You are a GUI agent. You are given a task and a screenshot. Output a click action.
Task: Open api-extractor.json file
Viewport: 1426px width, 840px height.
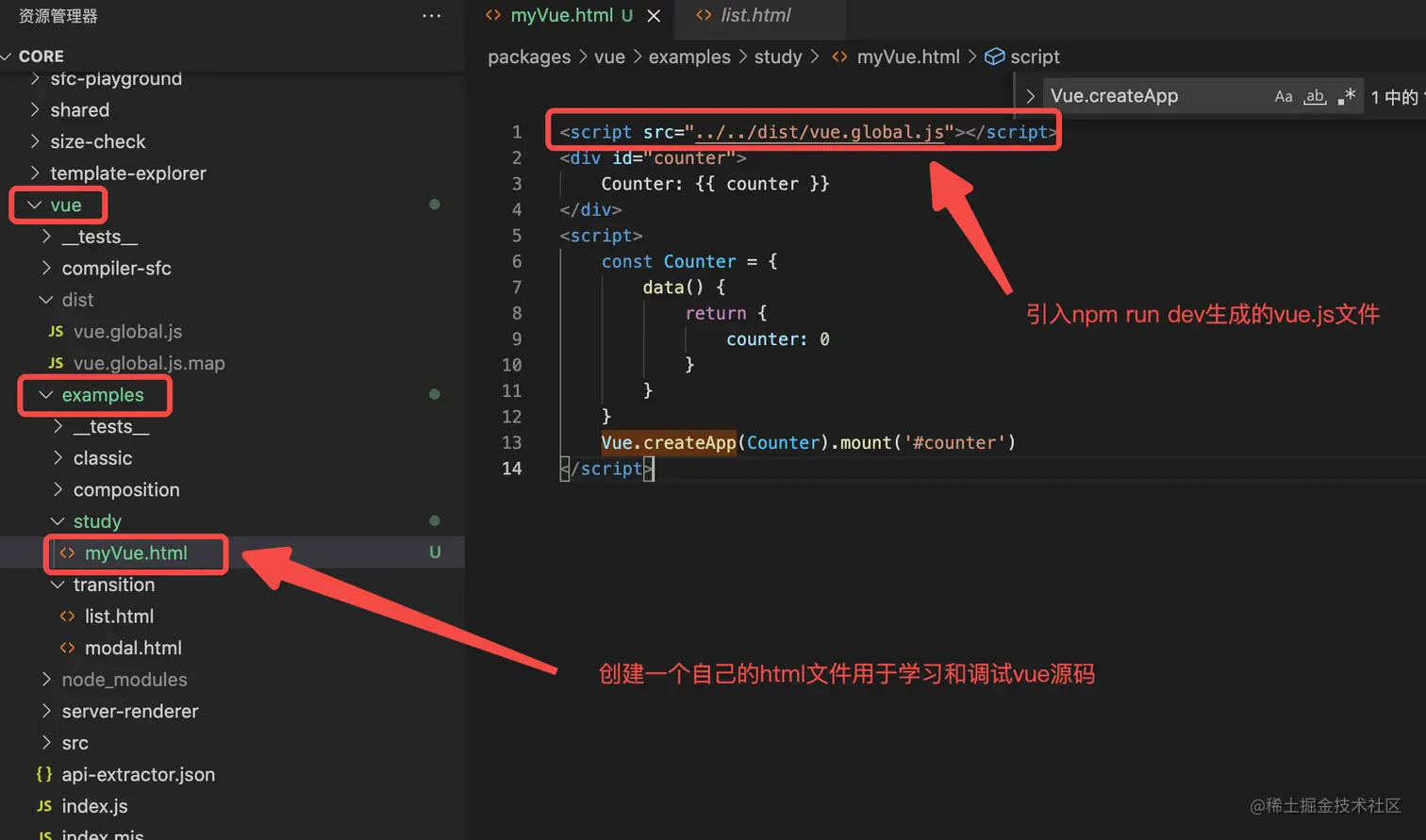[138, 775]
